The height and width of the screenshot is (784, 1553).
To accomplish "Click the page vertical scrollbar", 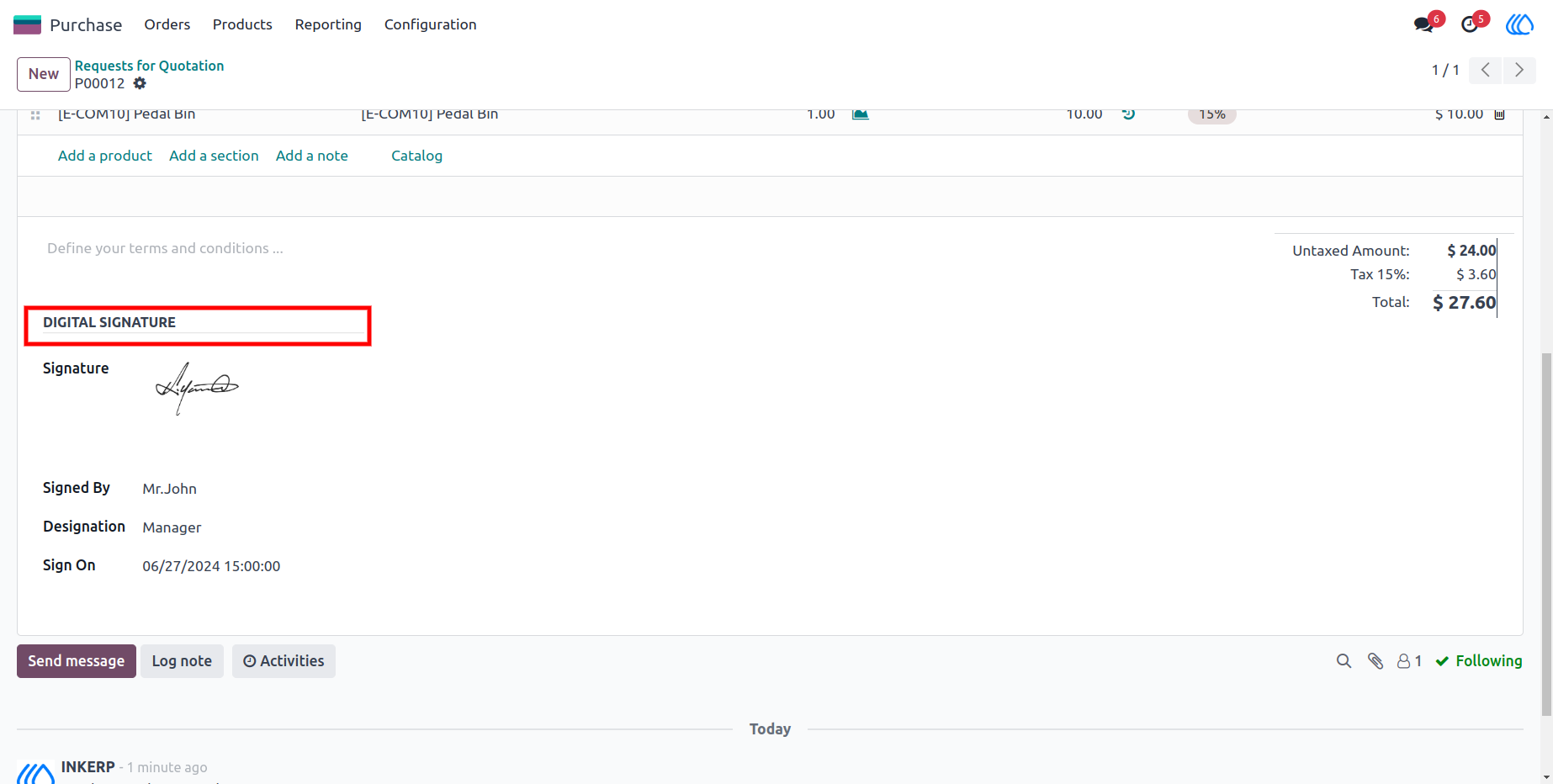I will pyautogui.click(x=1546, y=535).
